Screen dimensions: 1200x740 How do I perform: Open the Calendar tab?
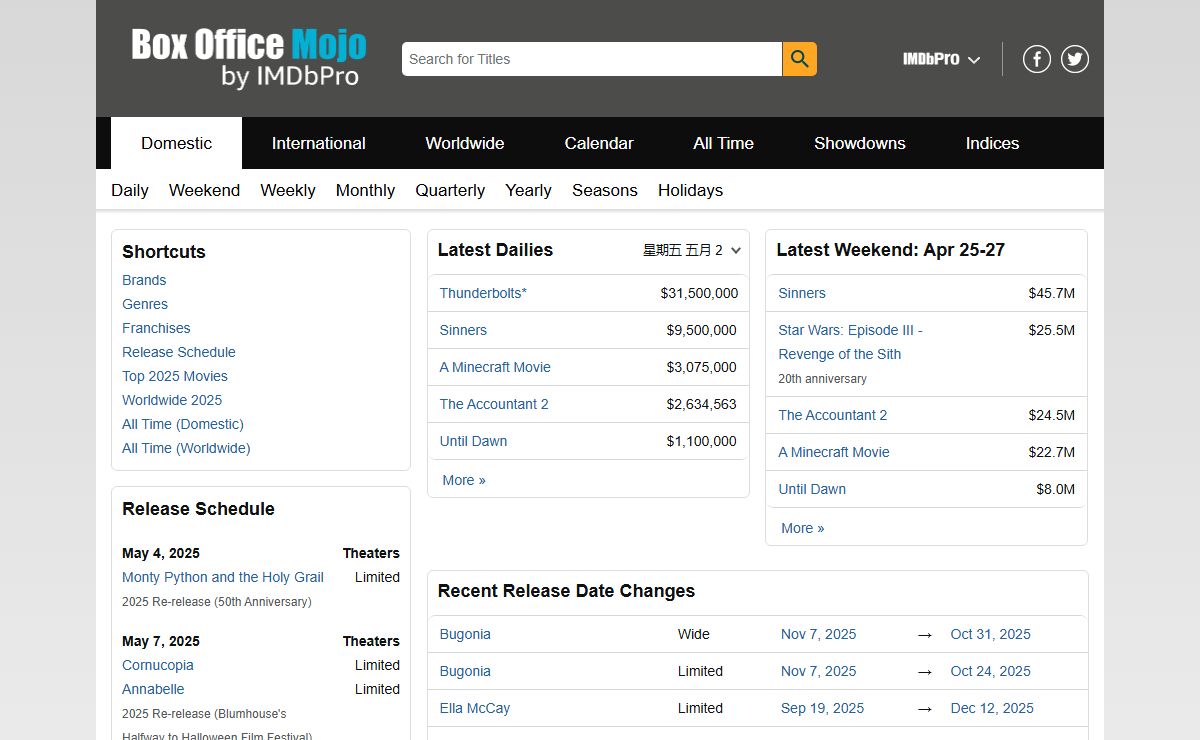599,143
